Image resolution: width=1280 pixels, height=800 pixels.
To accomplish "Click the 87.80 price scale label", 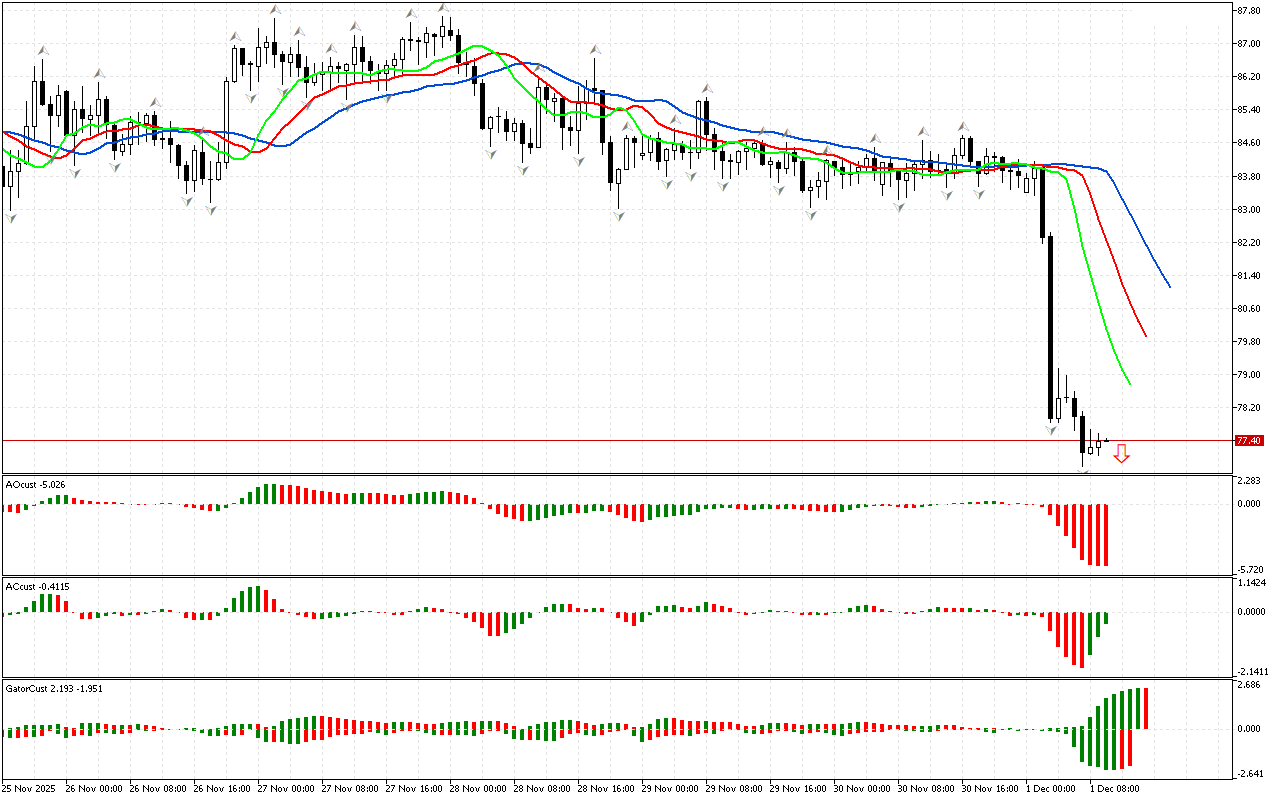I will pyautogui.click(x=1248, y=11).
